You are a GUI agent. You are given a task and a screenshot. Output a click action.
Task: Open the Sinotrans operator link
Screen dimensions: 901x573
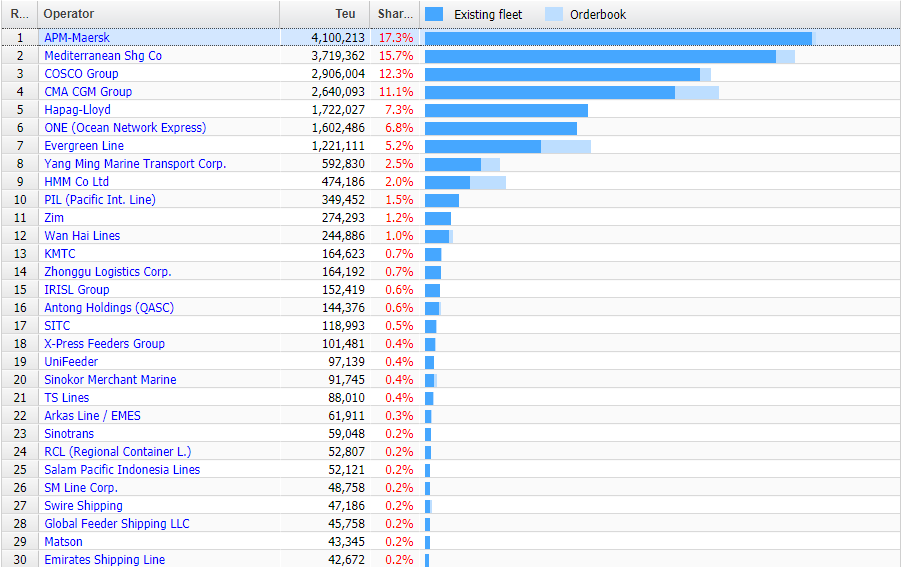pyautogui.click(x=69, y=434)
